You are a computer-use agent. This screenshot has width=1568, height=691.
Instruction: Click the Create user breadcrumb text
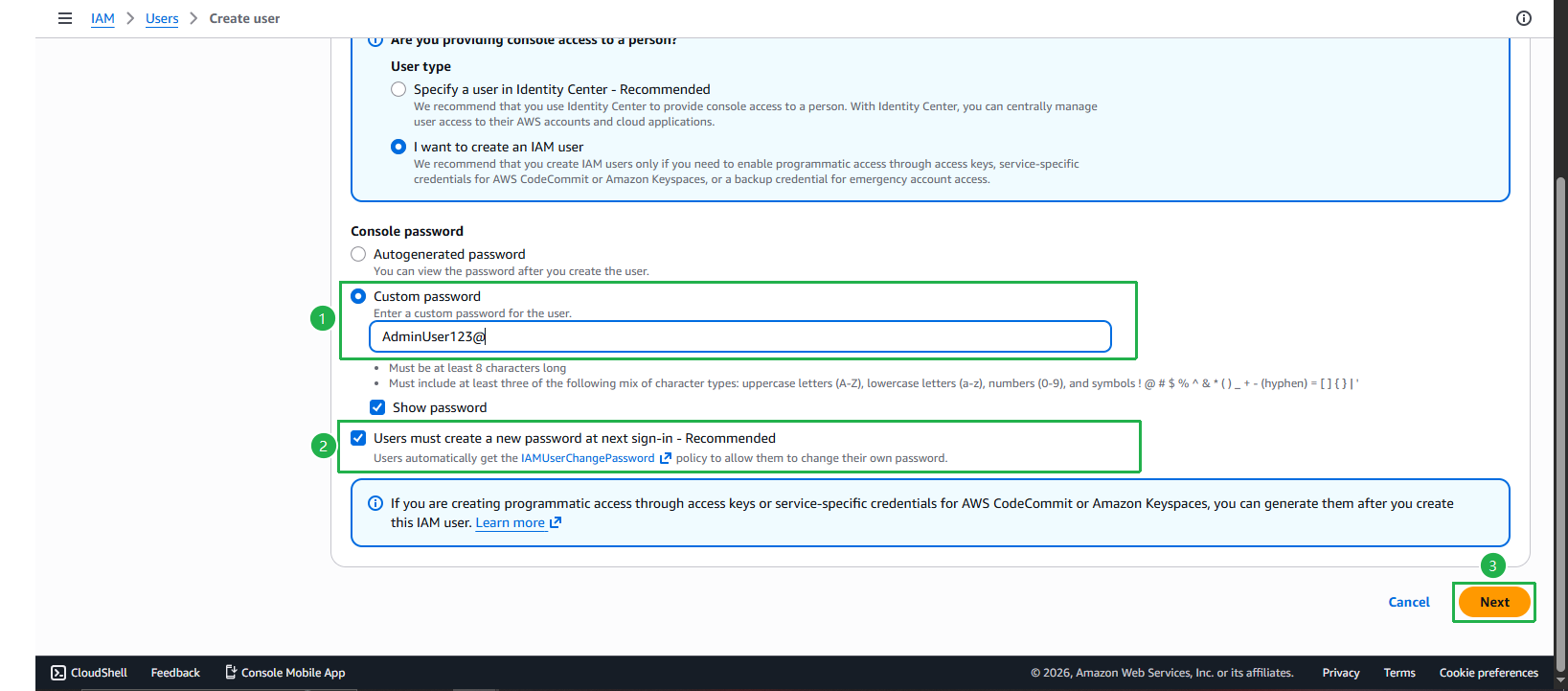click(244, 18)
